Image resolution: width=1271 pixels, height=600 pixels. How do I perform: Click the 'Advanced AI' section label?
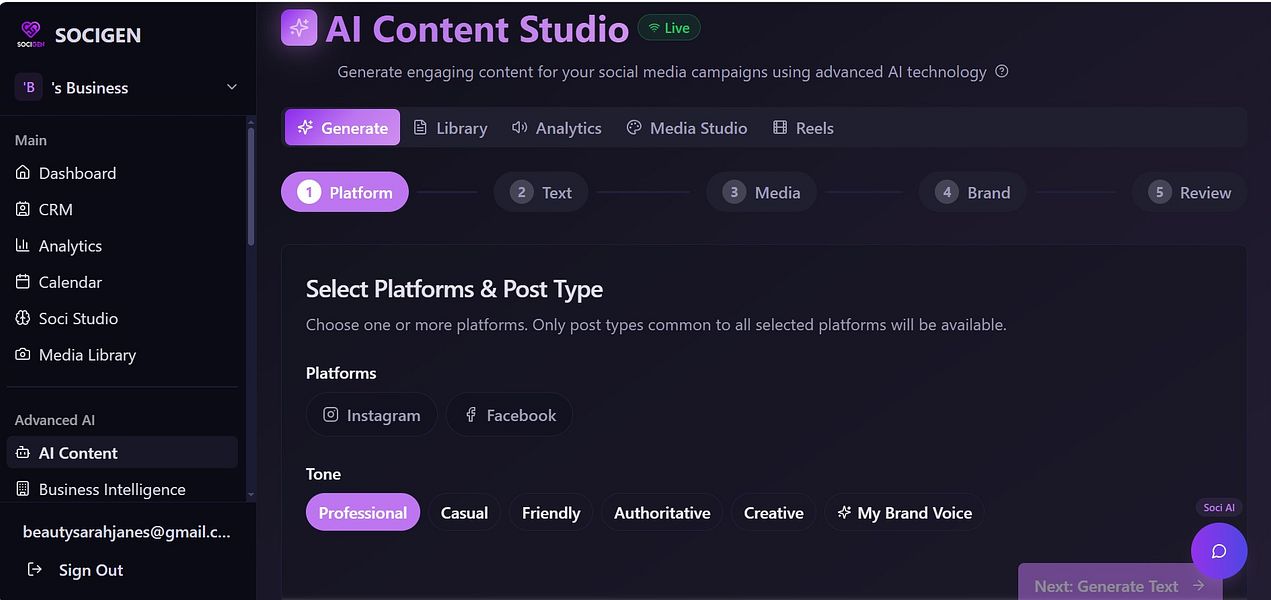click(x=55, y=420)
